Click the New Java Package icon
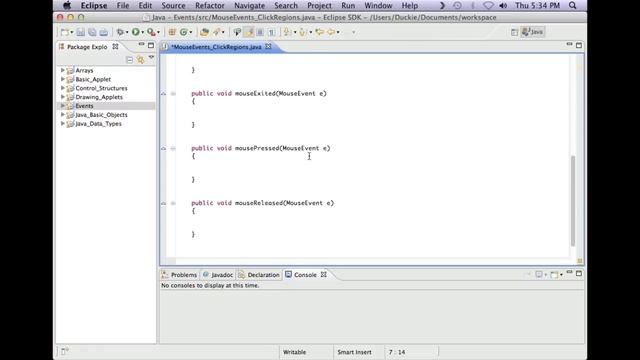 pos(172,32)
